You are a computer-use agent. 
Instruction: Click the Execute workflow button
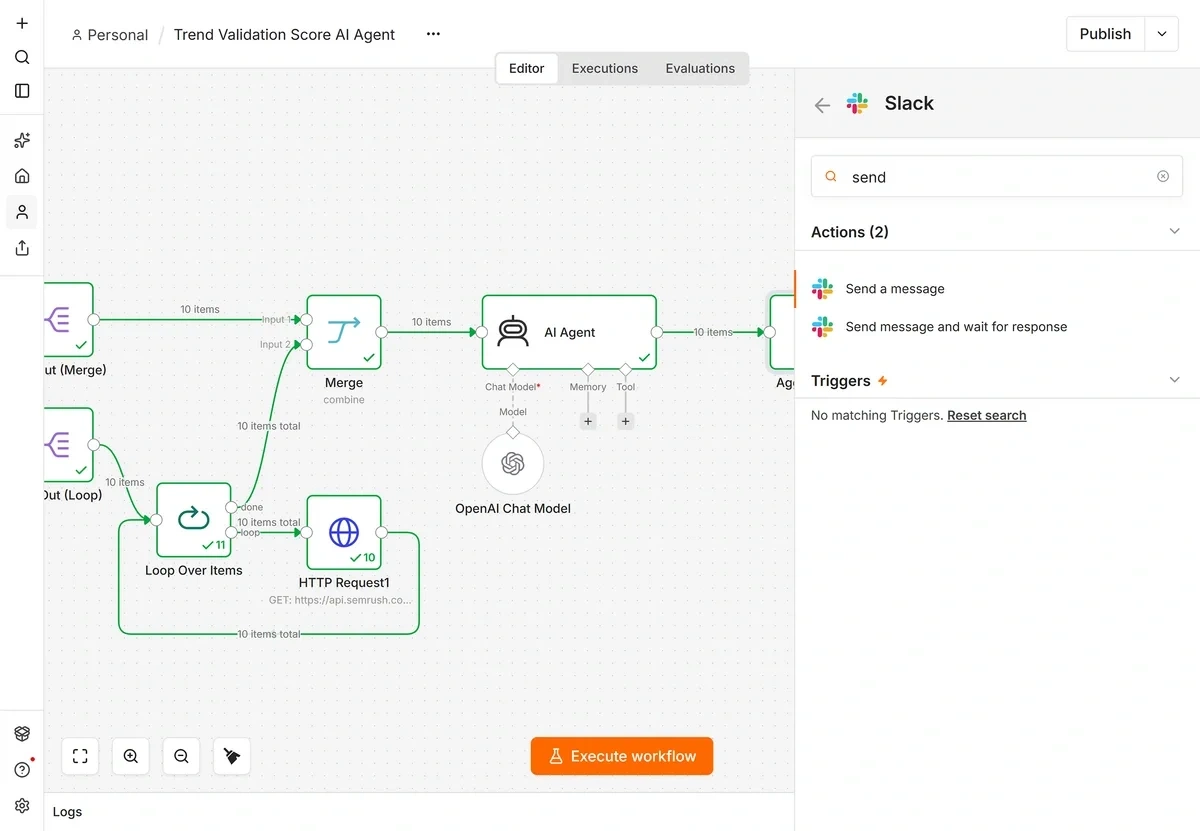click(x=622, y=756)
